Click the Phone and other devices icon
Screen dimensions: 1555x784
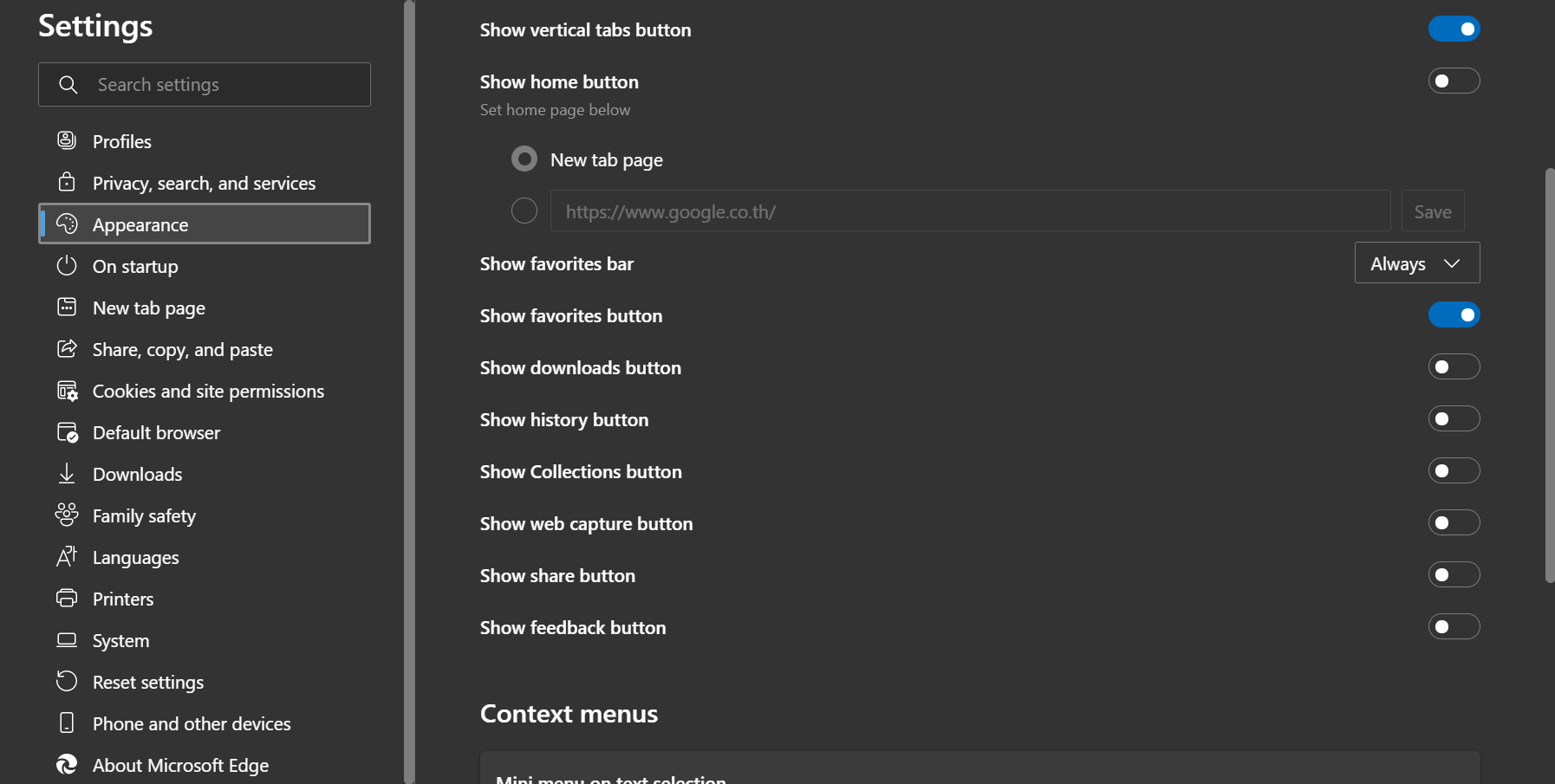[x=67, y=722]
